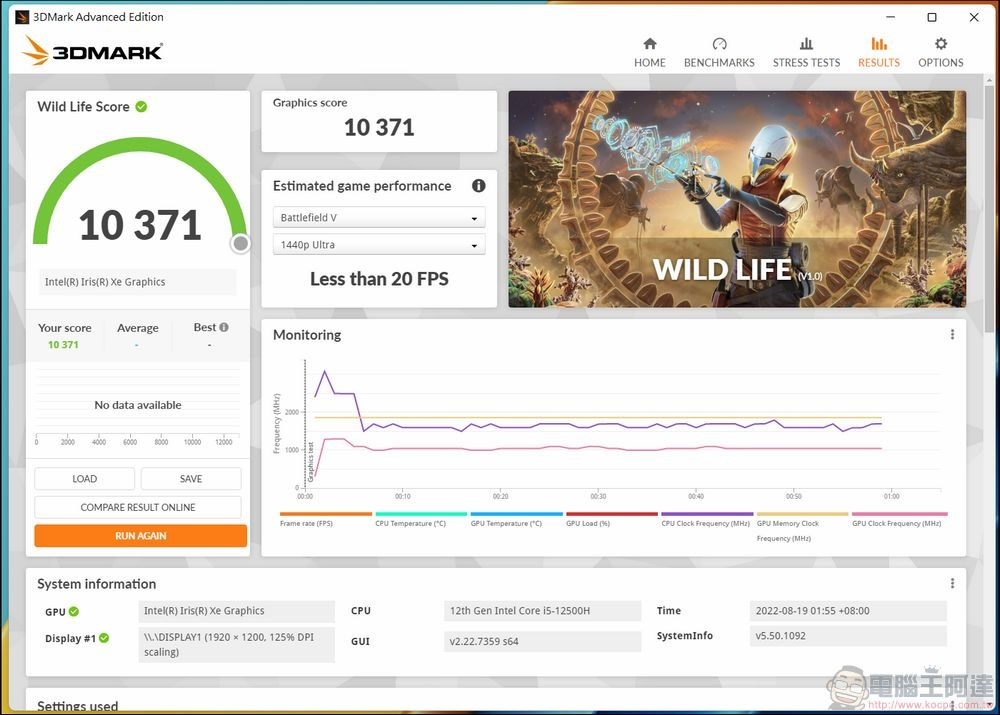Go to Stress Tests chart icon

806,44
